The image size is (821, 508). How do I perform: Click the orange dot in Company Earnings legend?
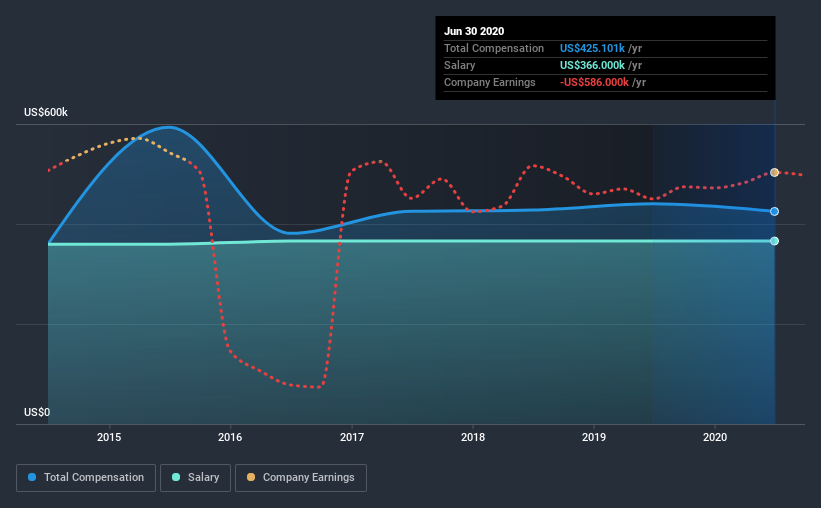coord(251,477)
